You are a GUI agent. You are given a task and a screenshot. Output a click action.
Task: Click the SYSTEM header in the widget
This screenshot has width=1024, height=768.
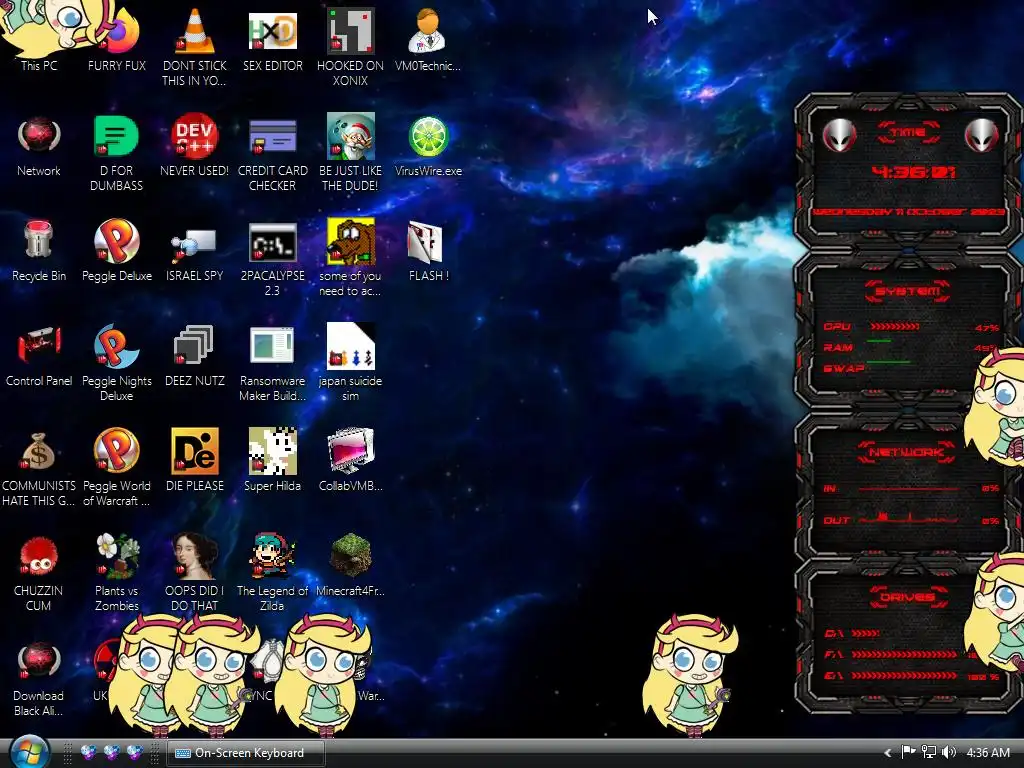click(x=908, y=291)
